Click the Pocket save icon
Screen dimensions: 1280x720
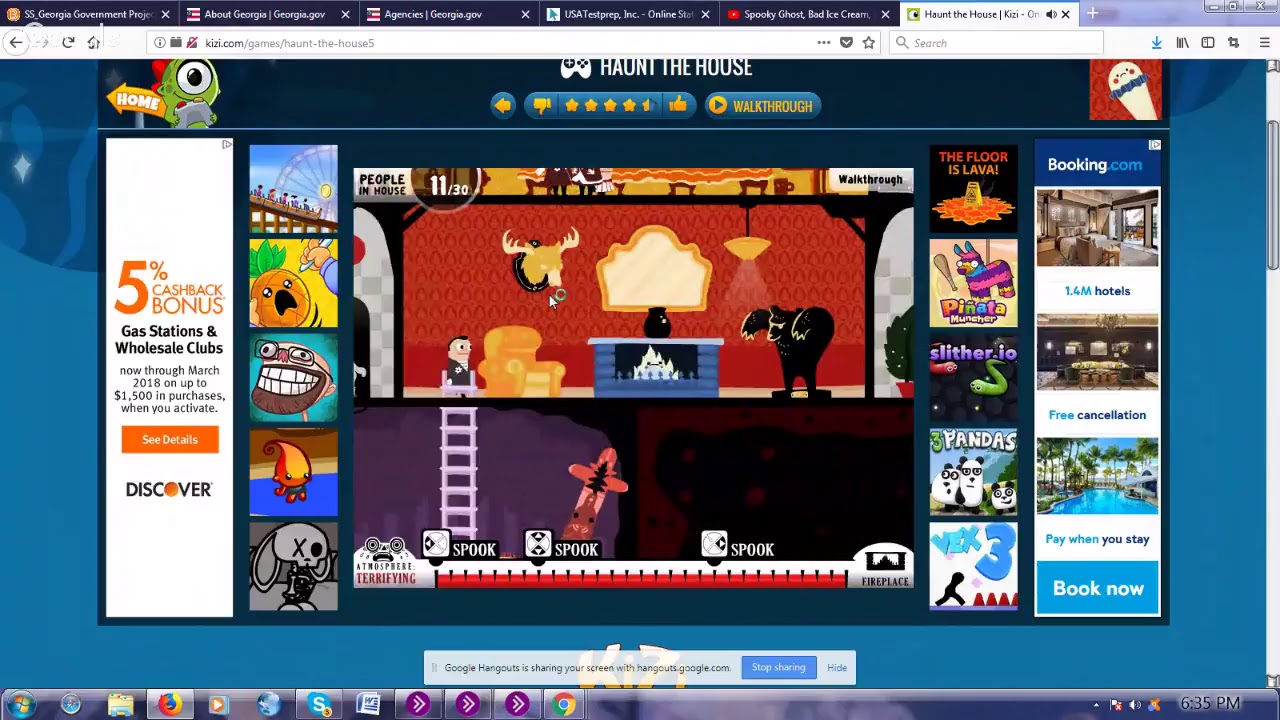tap(846, 42)
